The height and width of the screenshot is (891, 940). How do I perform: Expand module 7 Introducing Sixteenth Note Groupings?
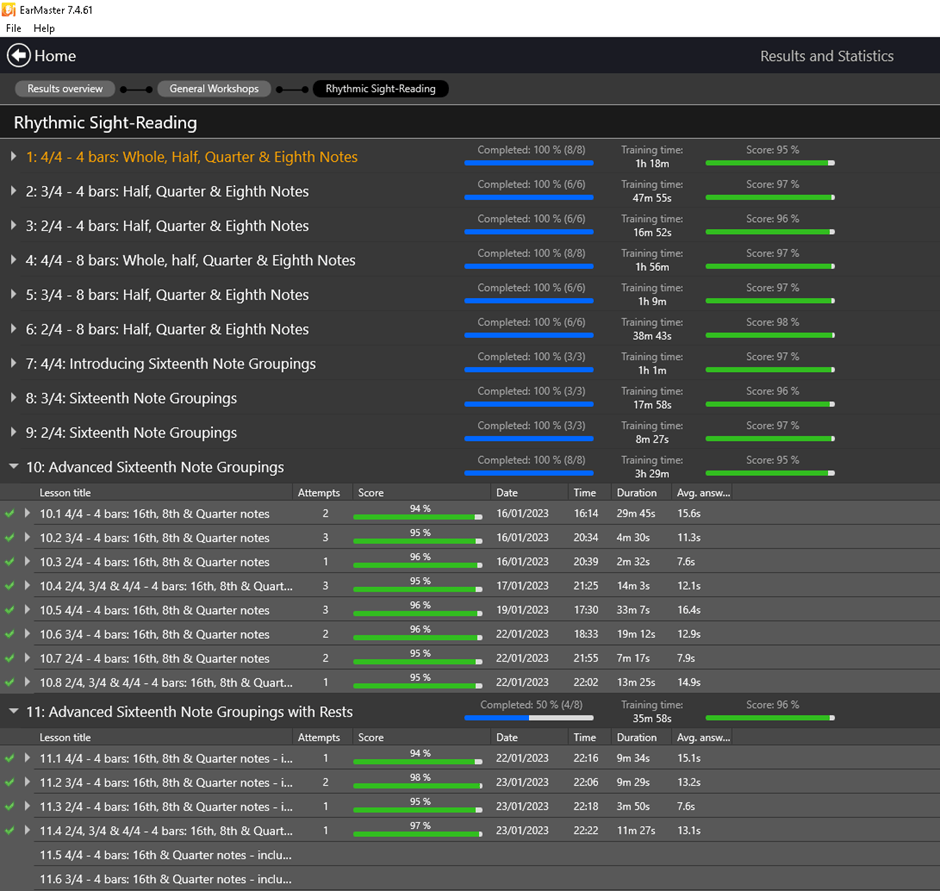(x=13, y=364)
